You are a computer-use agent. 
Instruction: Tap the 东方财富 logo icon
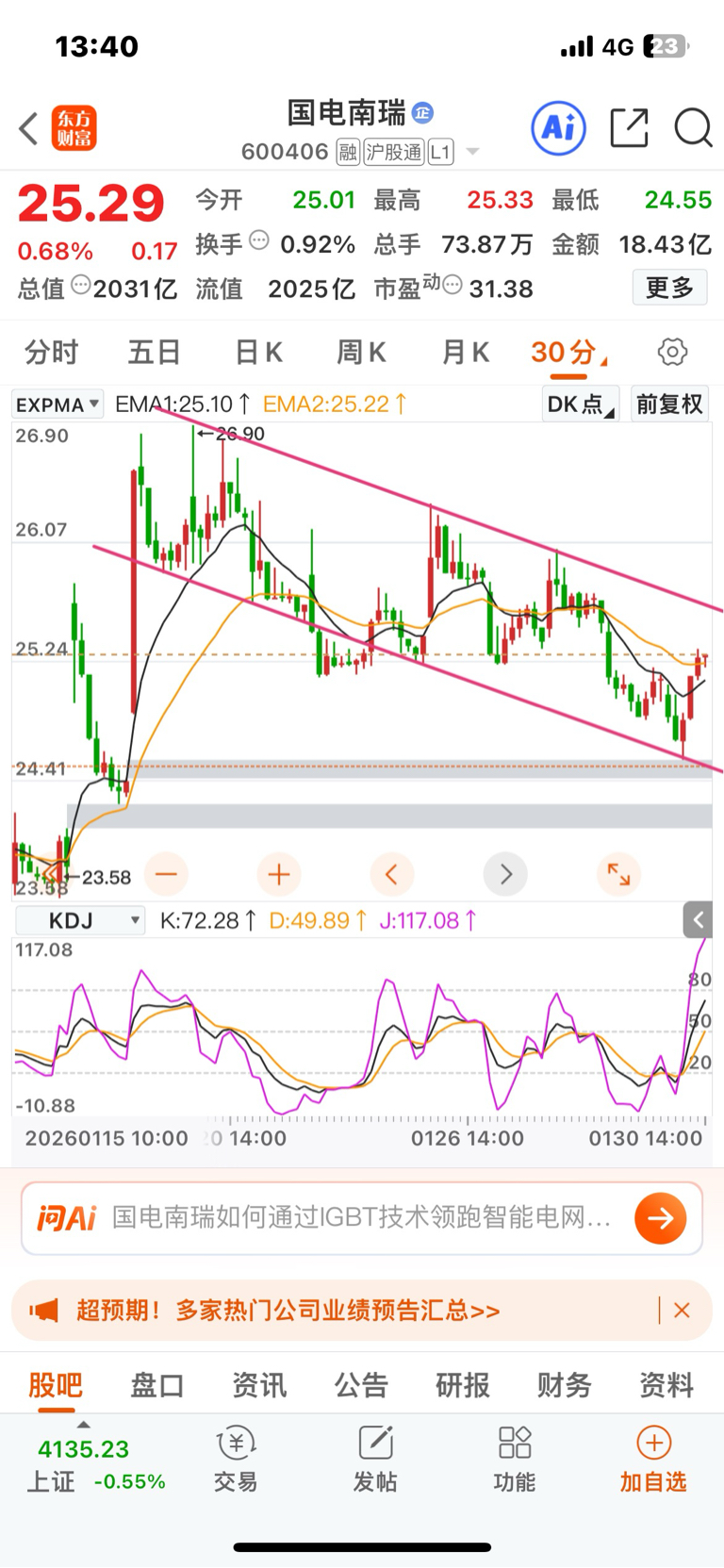tap(74, 128)
